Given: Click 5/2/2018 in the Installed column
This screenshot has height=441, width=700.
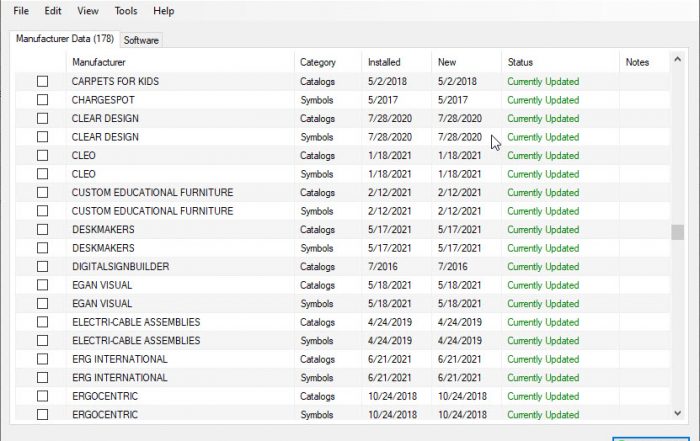Looking at the screenshot, I should point(387,81).
